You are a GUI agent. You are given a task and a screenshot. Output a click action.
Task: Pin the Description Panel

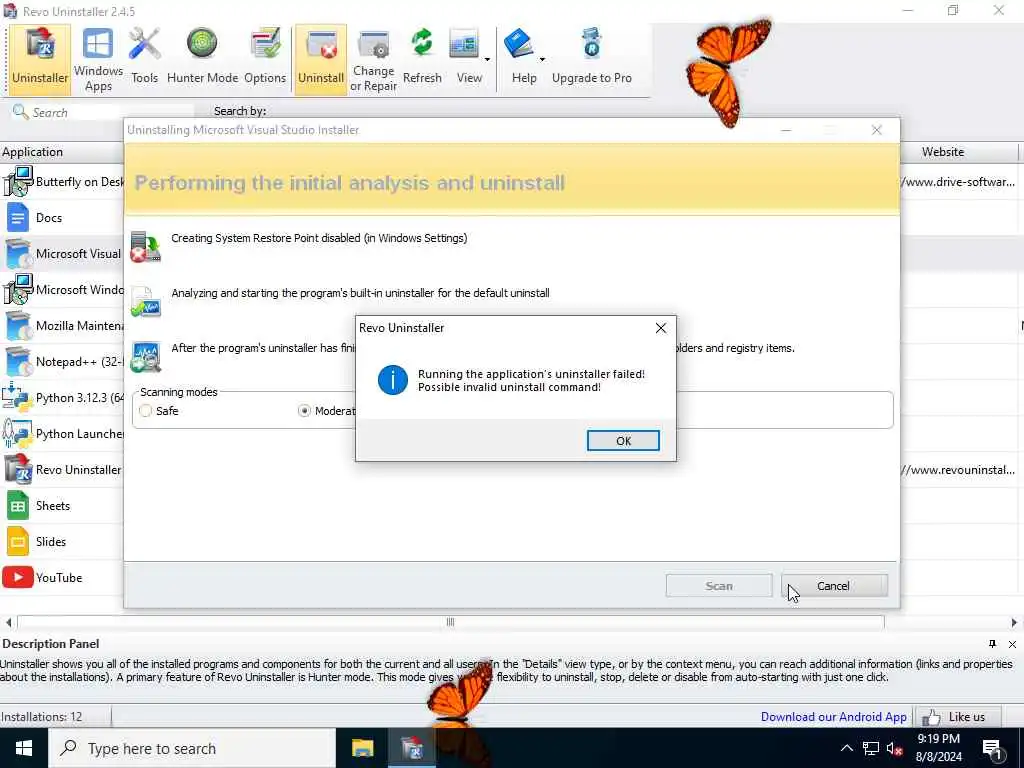coord(993,644)
